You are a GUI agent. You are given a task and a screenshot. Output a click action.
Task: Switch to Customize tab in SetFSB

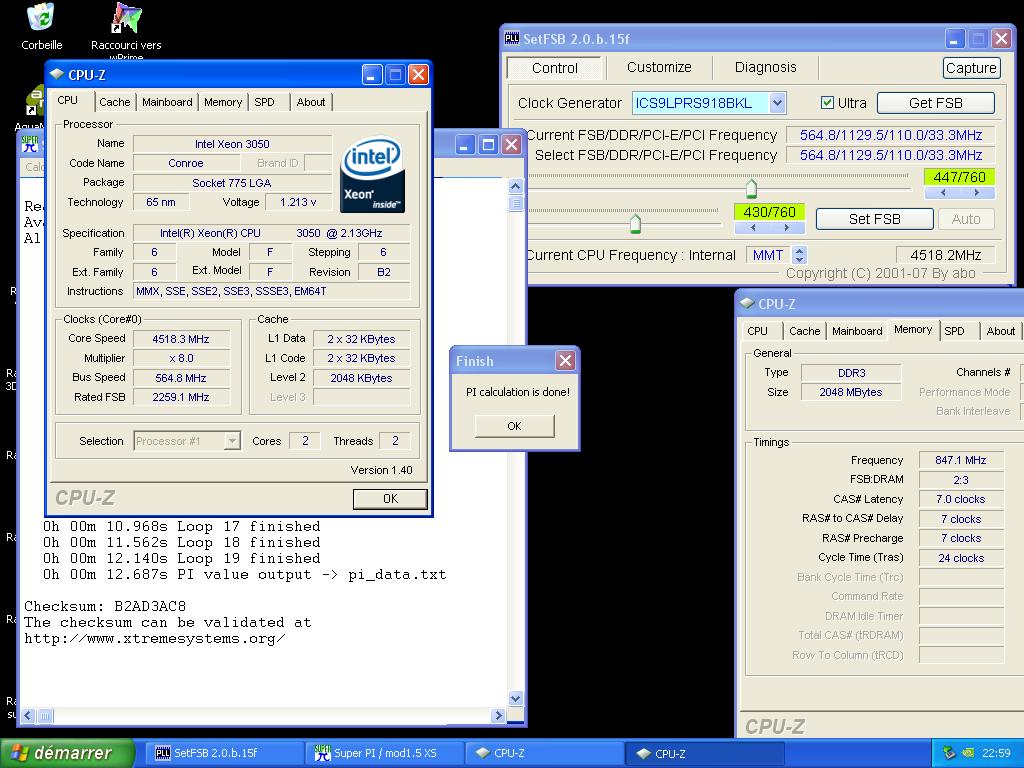[659, 67]
